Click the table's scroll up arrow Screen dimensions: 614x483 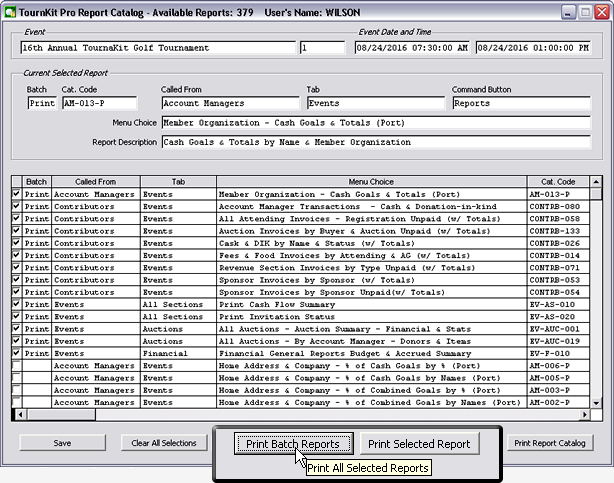point(596,182)
